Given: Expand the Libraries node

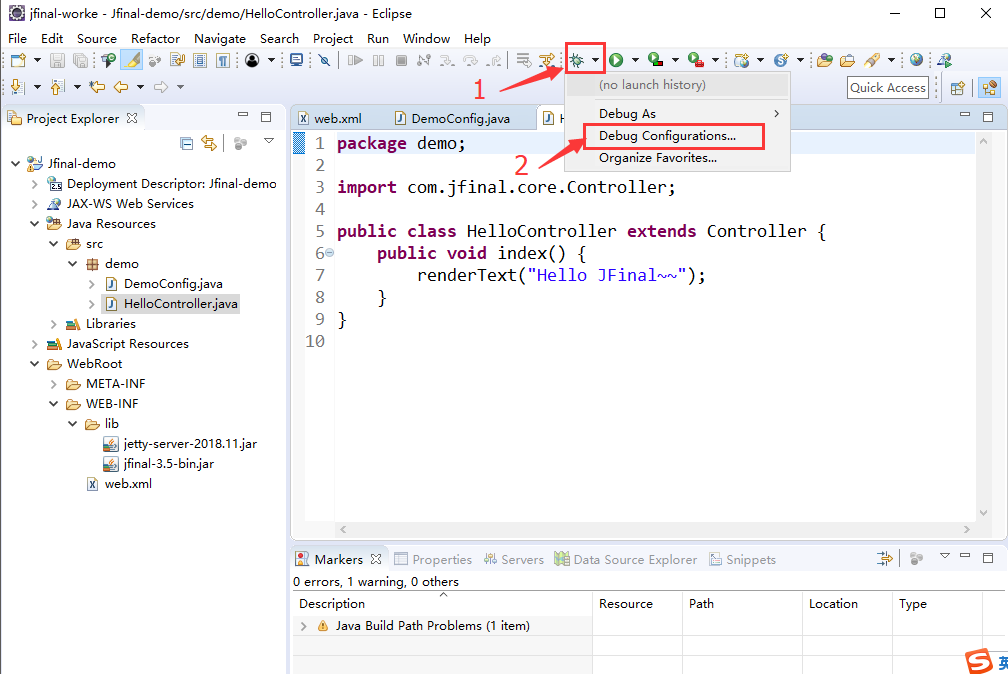Looking at the screenshot, I should [x=54, y=324].
